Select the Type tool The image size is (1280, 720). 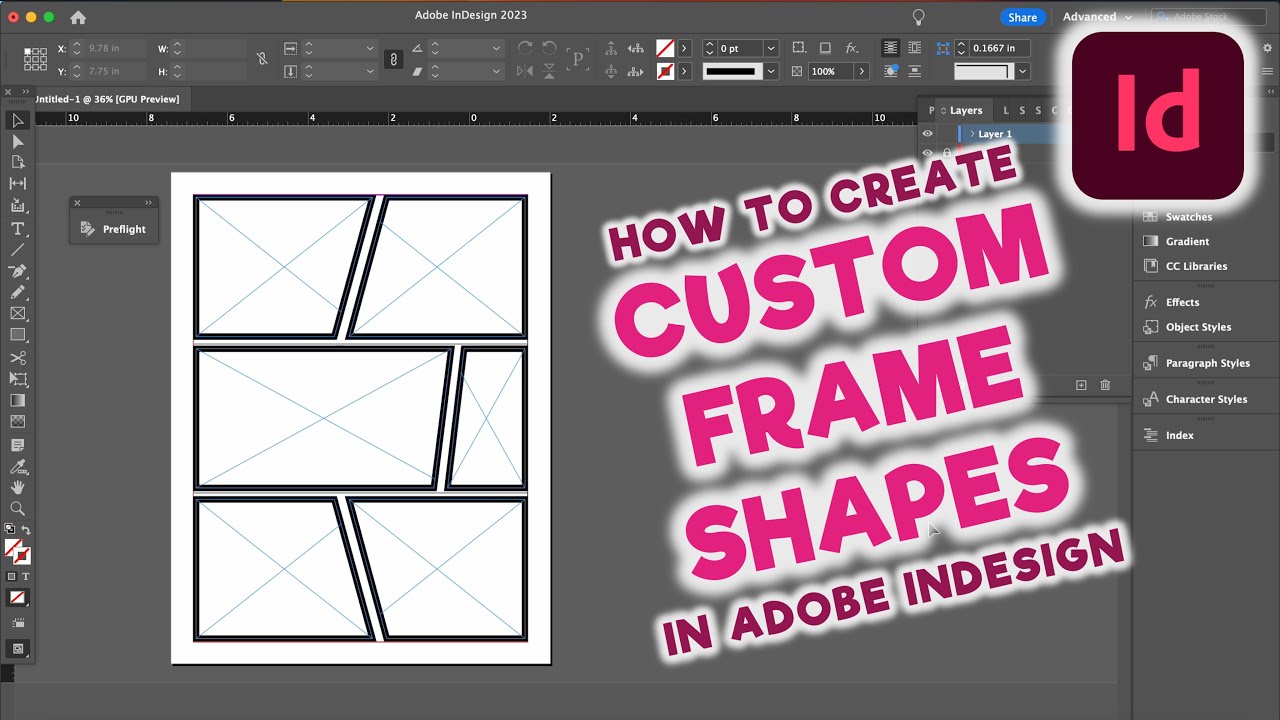coord(18,229)
